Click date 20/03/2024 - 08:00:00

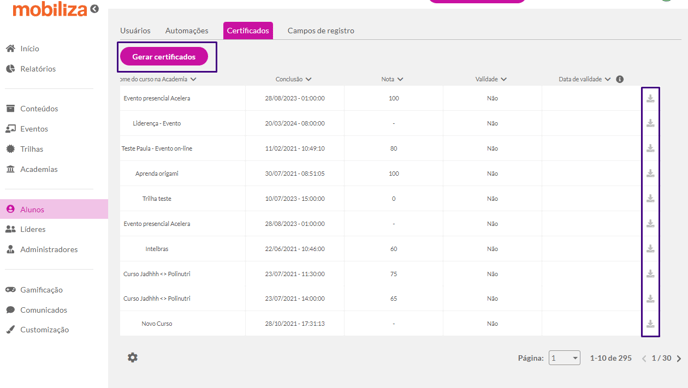[x=295, y=124]
